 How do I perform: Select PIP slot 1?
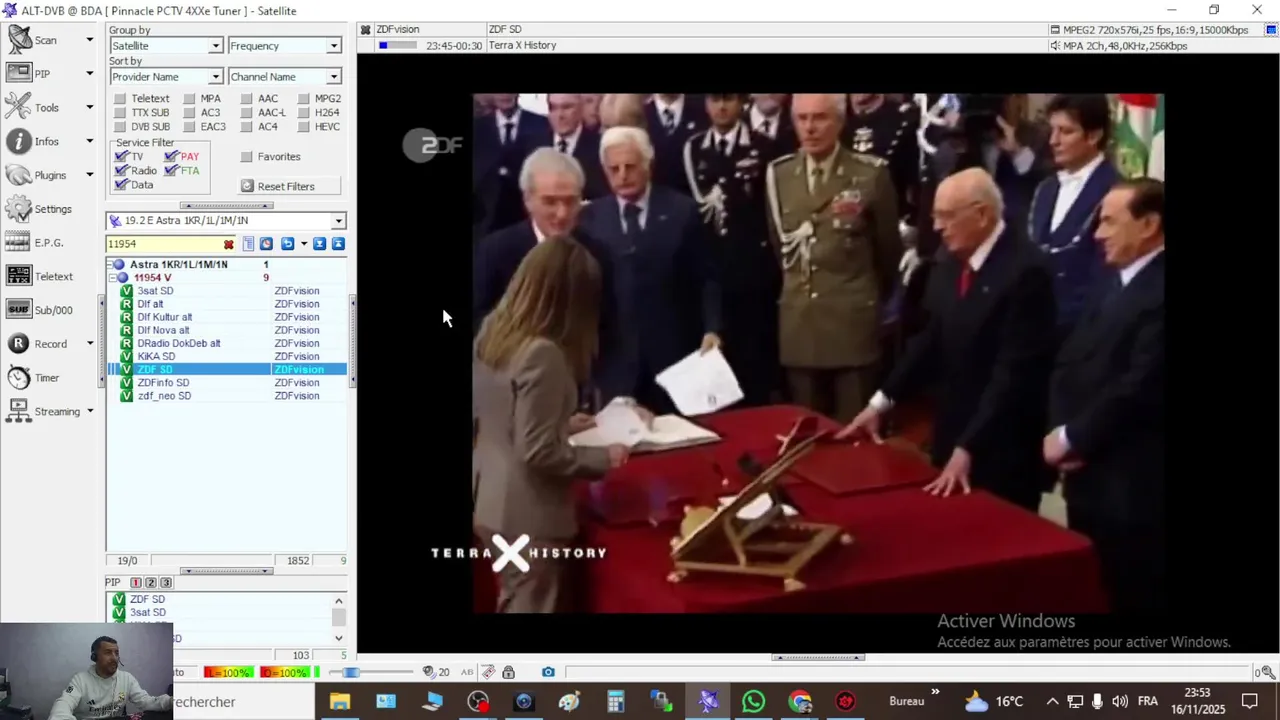click(x=136, y=582)
